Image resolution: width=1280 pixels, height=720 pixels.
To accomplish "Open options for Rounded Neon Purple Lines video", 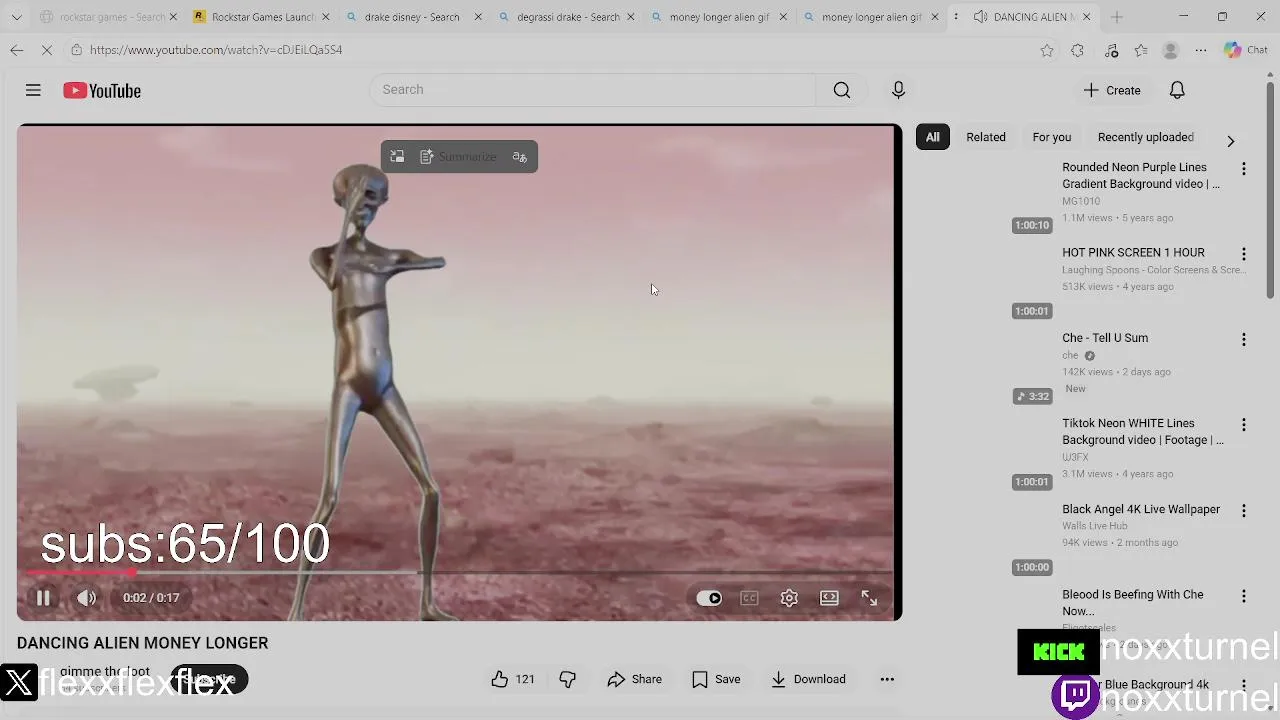I will [1243, 169].
